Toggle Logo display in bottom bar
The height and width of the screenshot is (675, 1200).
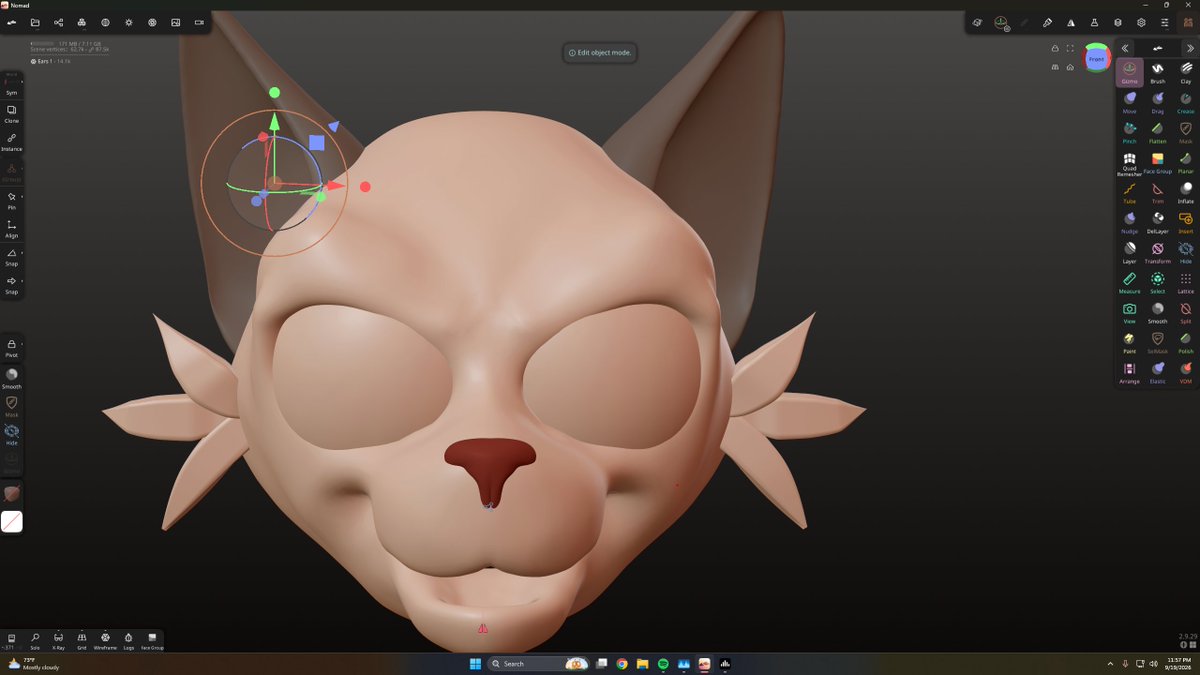click(x=129, y=640)
